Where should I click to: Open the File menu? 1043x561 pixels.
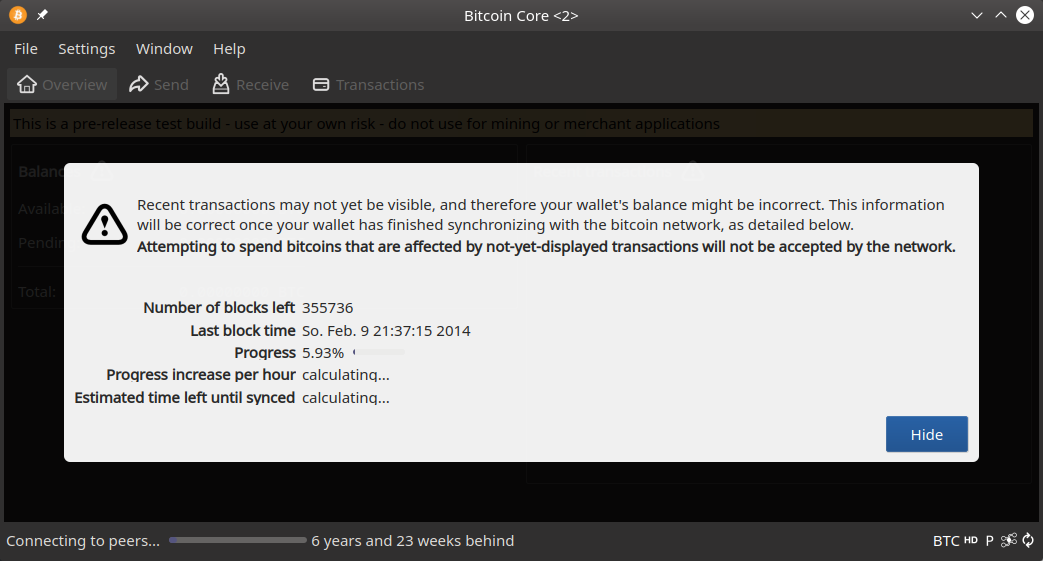[x=26, y=49]
